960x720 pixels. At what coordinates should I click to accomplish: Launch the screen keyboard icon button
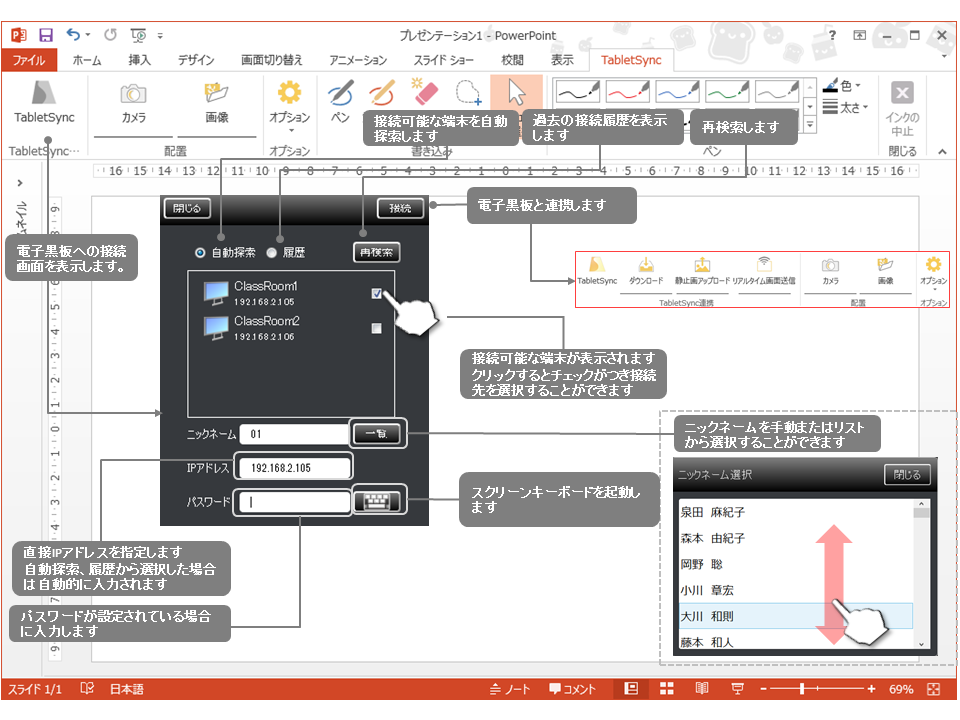[x=376, y=502]
